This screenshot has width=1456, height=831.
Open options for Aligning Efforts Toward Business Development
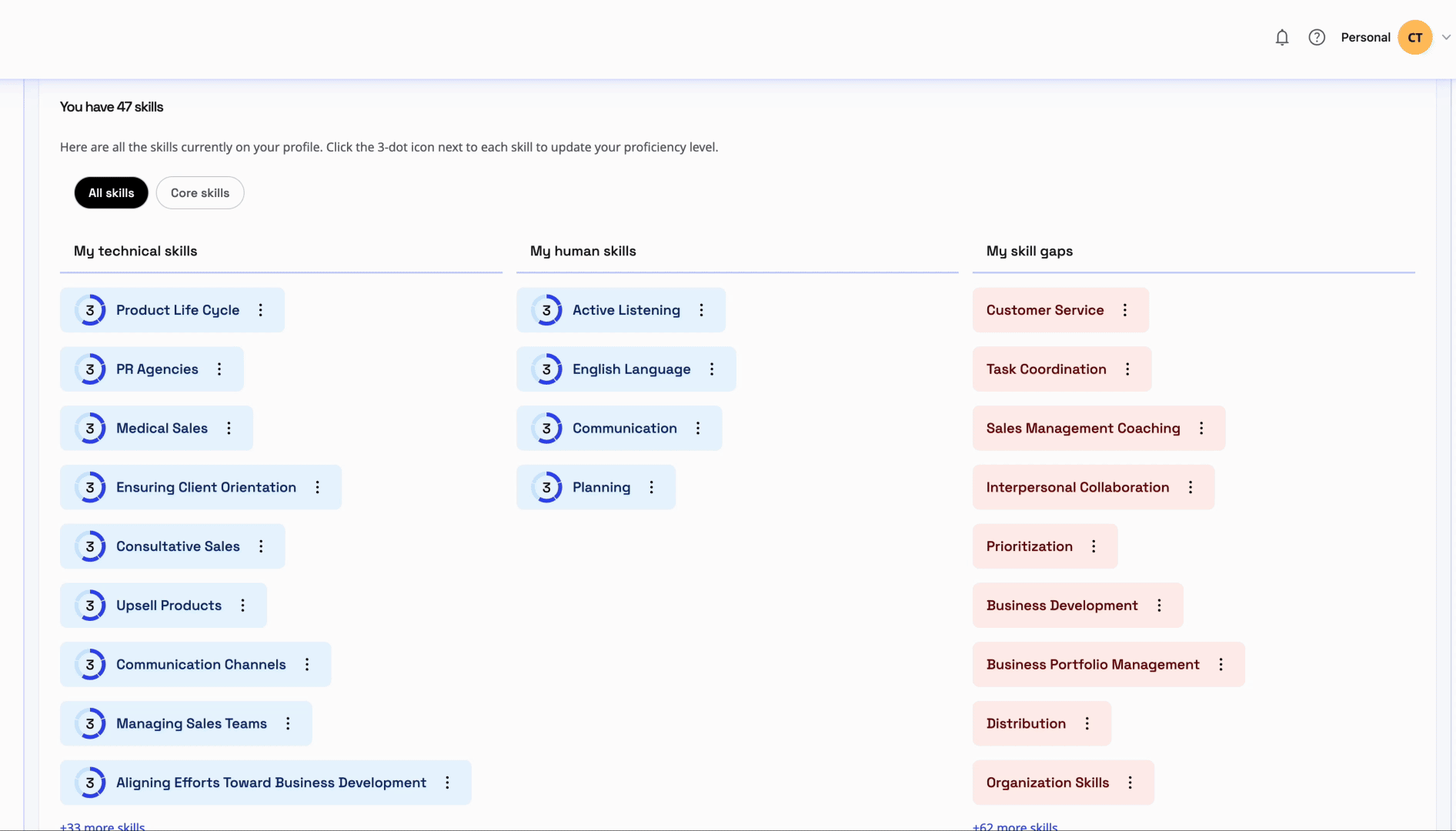click(x=447, y=783)
